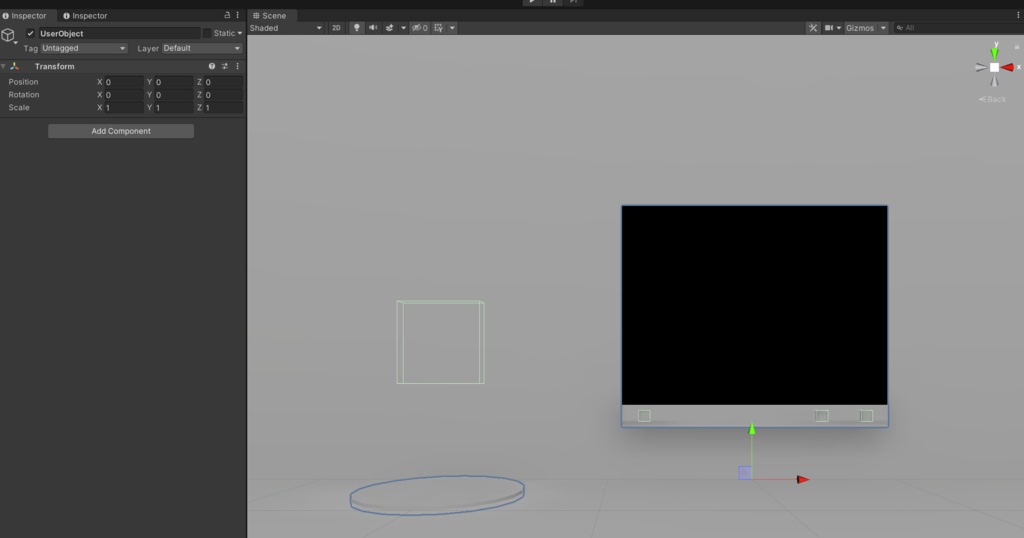Click the Transform header label

(54, 67)
